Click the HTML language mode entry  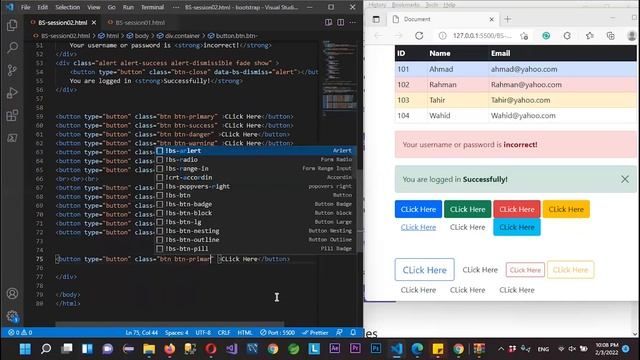tap(245, 333)
